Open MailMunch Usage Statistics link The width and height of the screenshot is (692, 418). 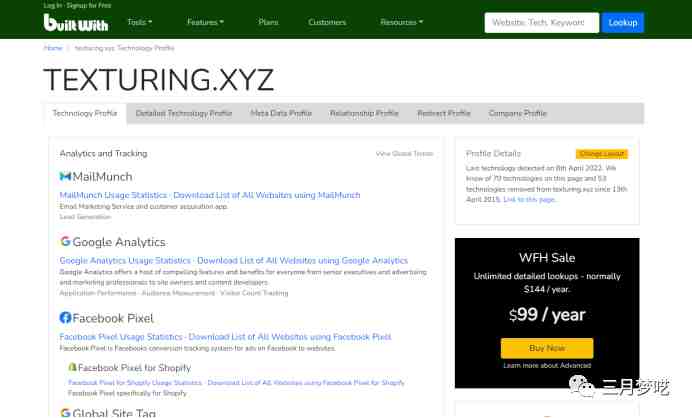[x=113, y=195]
